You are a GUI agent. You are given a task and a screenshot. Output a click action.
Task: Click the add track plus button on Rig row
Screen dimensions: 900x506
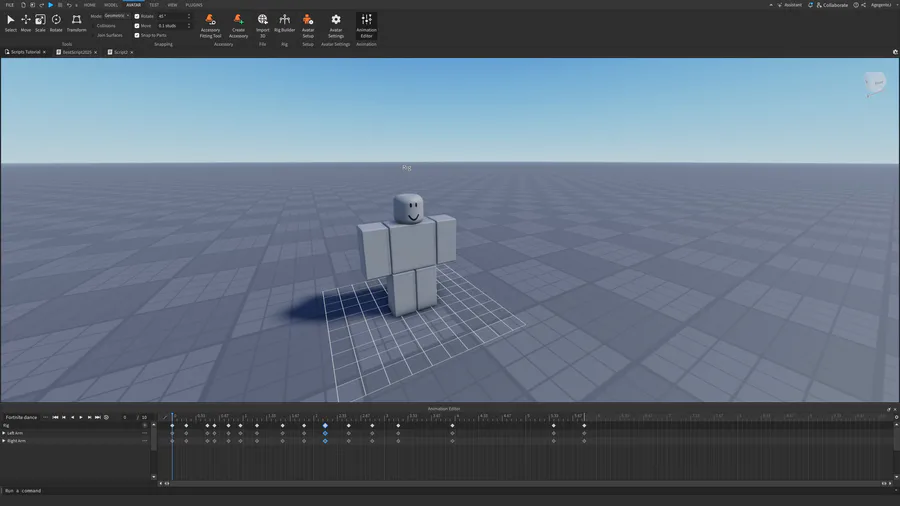click(145, 425)
